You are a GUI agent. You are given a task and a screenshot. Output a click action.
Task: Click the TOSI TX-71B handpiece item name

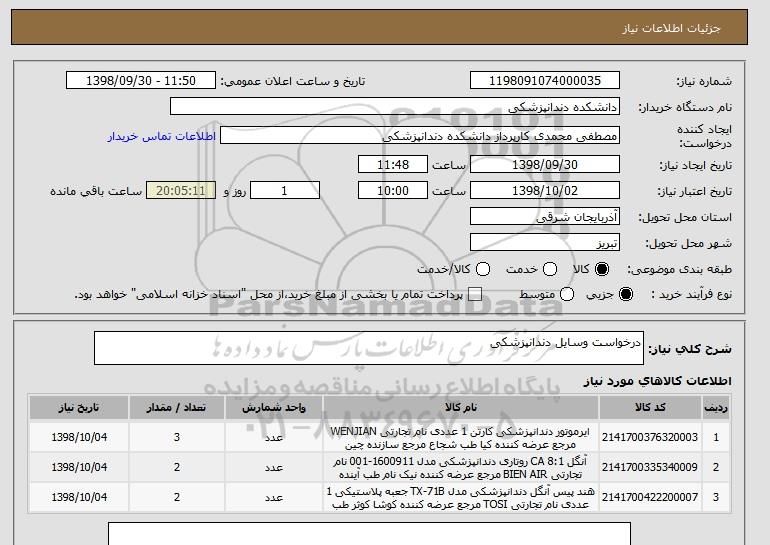click(460, 498)
